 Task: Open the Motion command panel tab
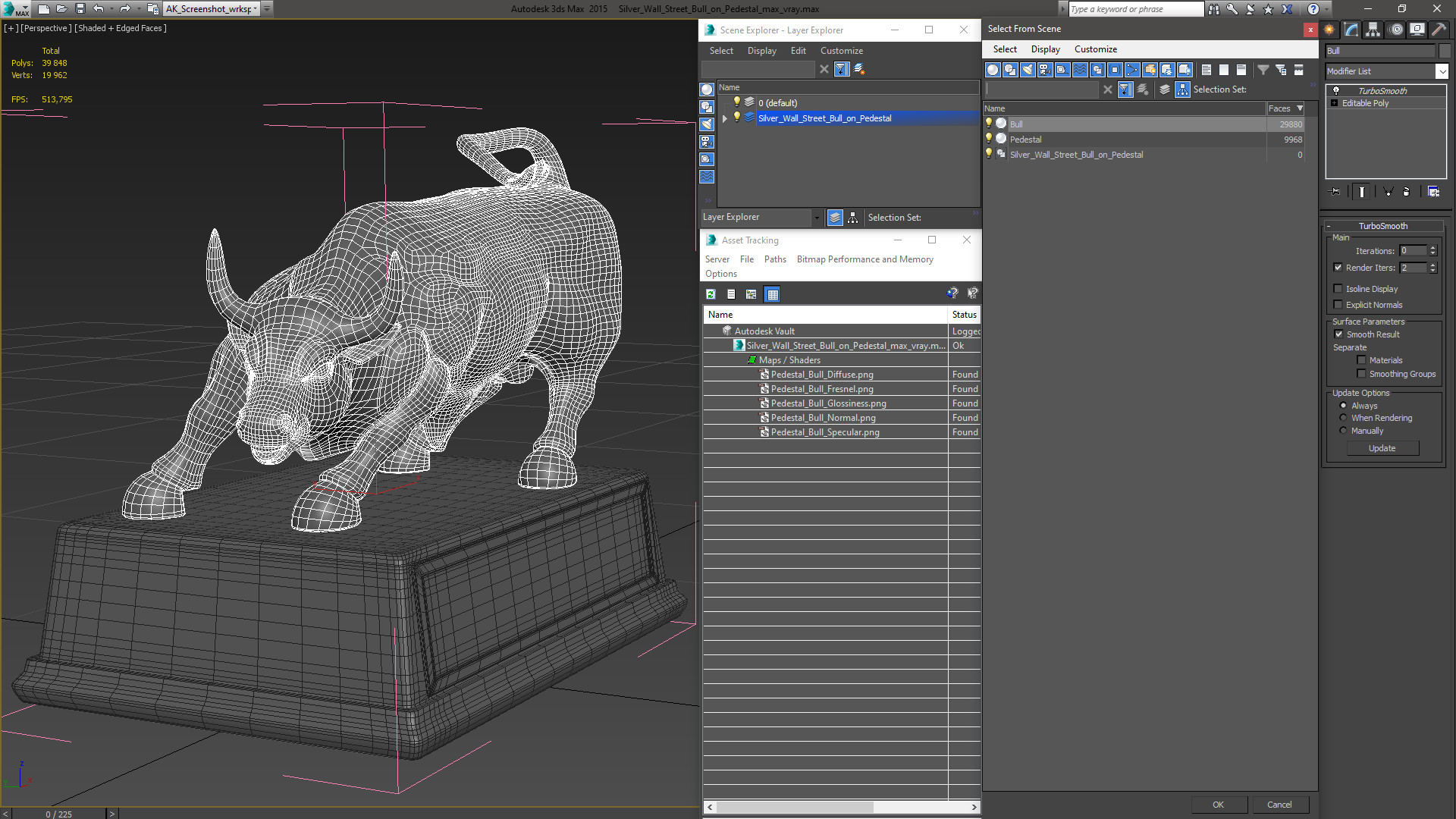click(1395, 30)
